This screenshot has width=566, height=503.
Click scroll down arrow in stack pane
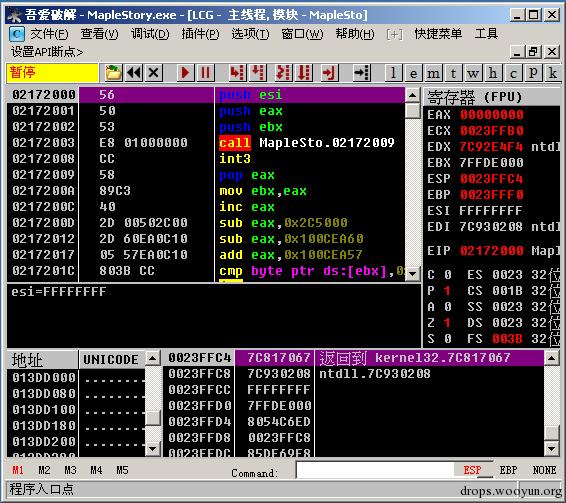coord(551,449)
